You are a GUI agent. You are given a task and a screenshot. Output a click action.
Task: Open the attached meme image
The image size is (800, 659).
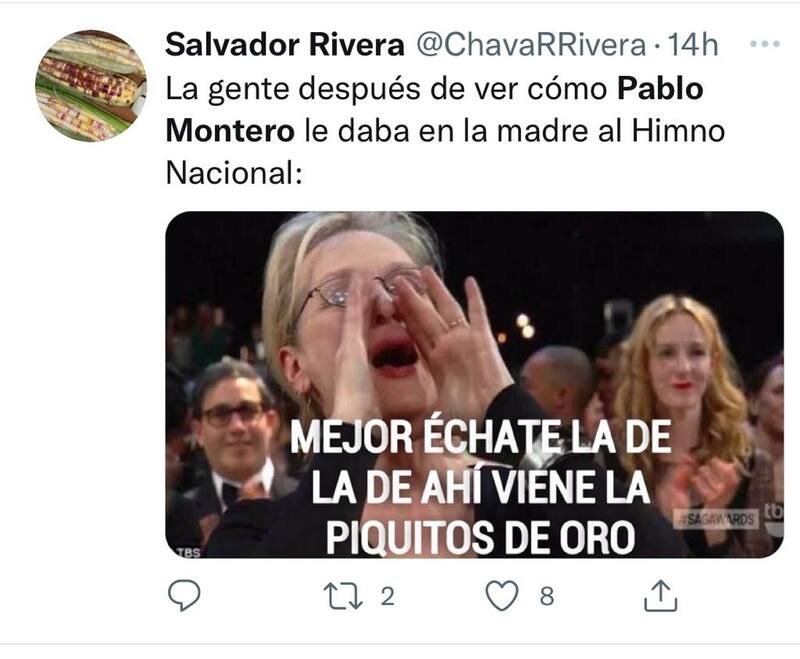tap(474, 385)
